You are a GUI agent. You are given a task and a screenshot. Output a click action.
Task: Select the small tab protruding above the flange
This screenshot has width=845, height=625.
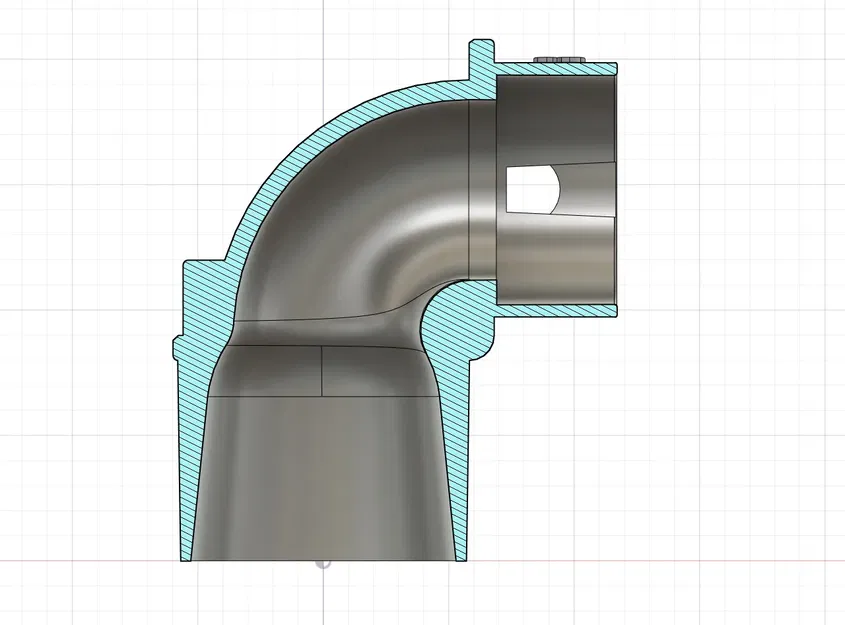point(480,50)
